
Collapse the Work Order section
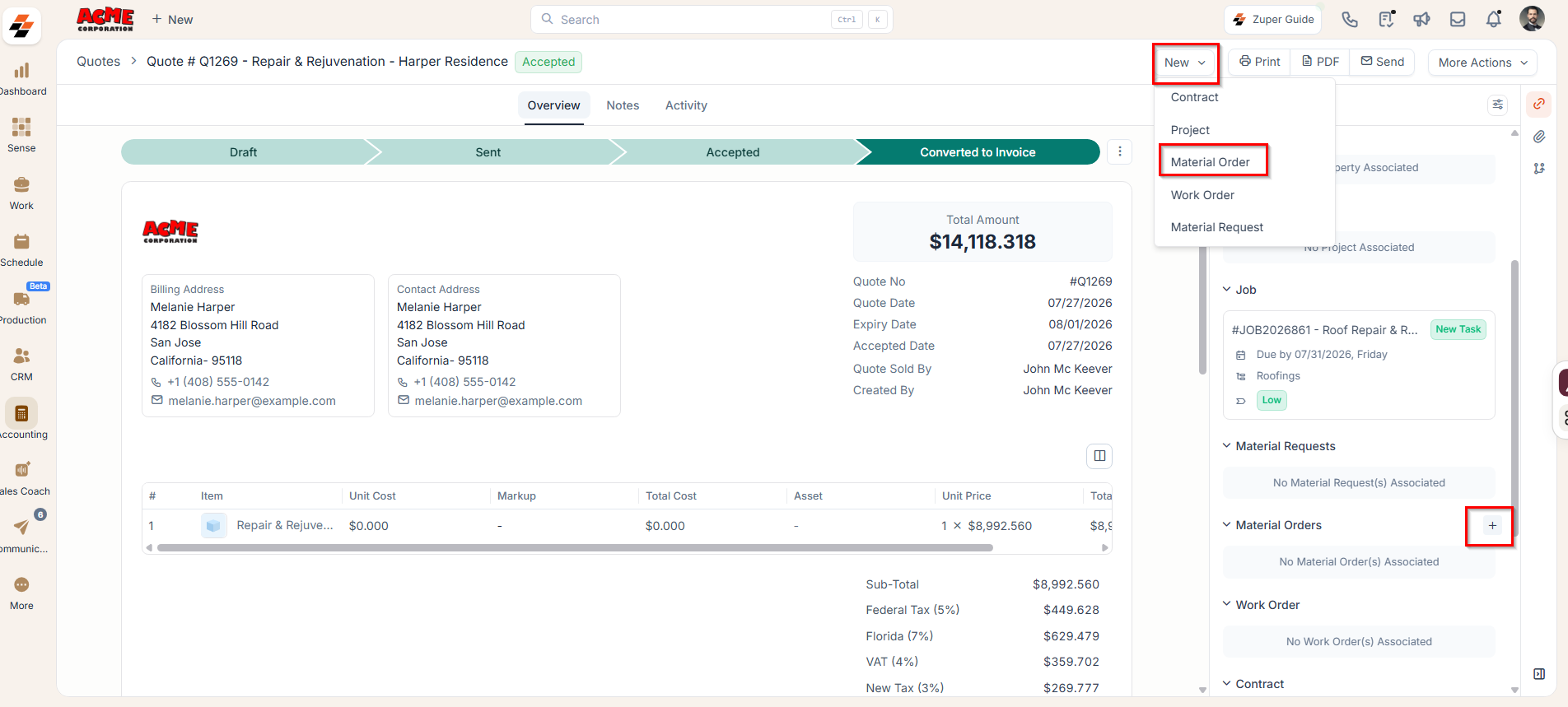tap(1226, 604)
